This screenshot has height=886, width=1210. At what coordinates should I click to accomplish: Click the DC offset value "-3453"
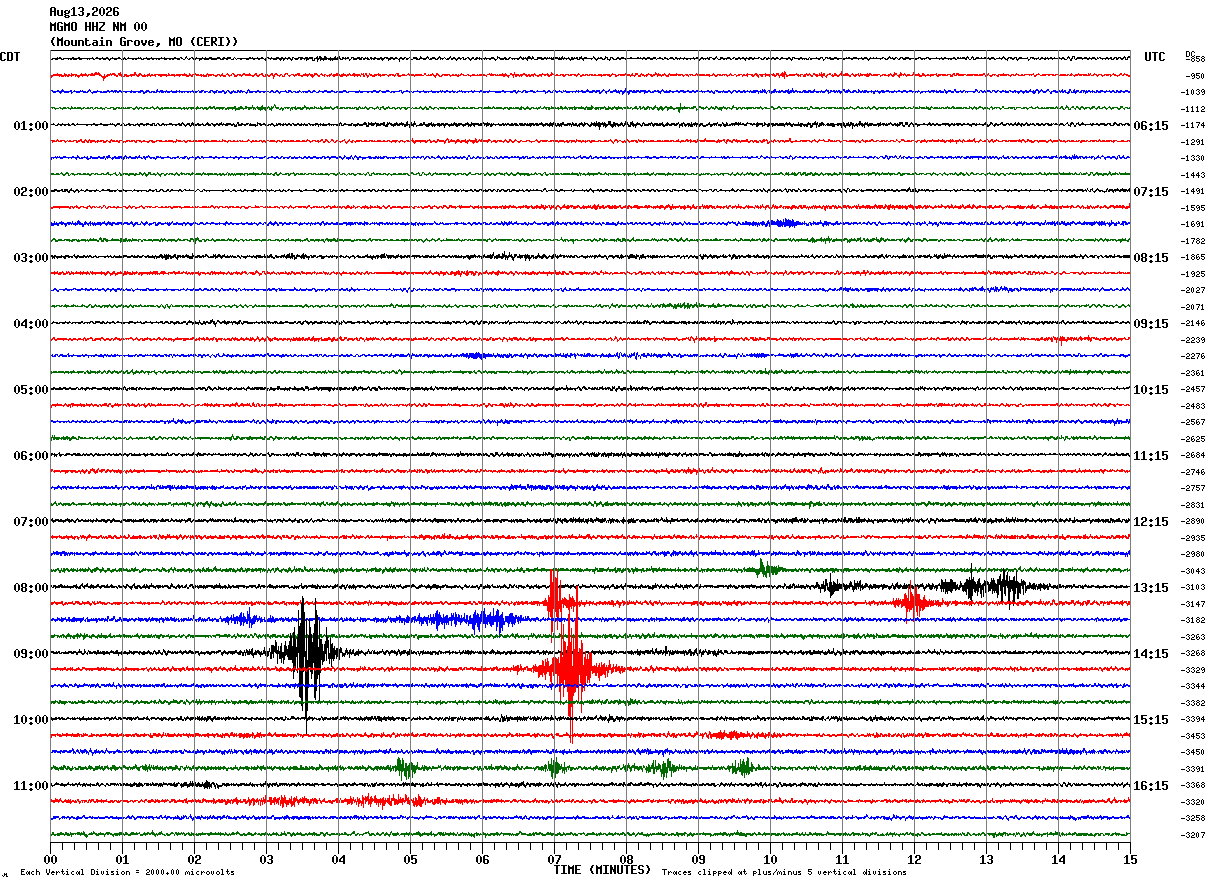pos(1193,736)
